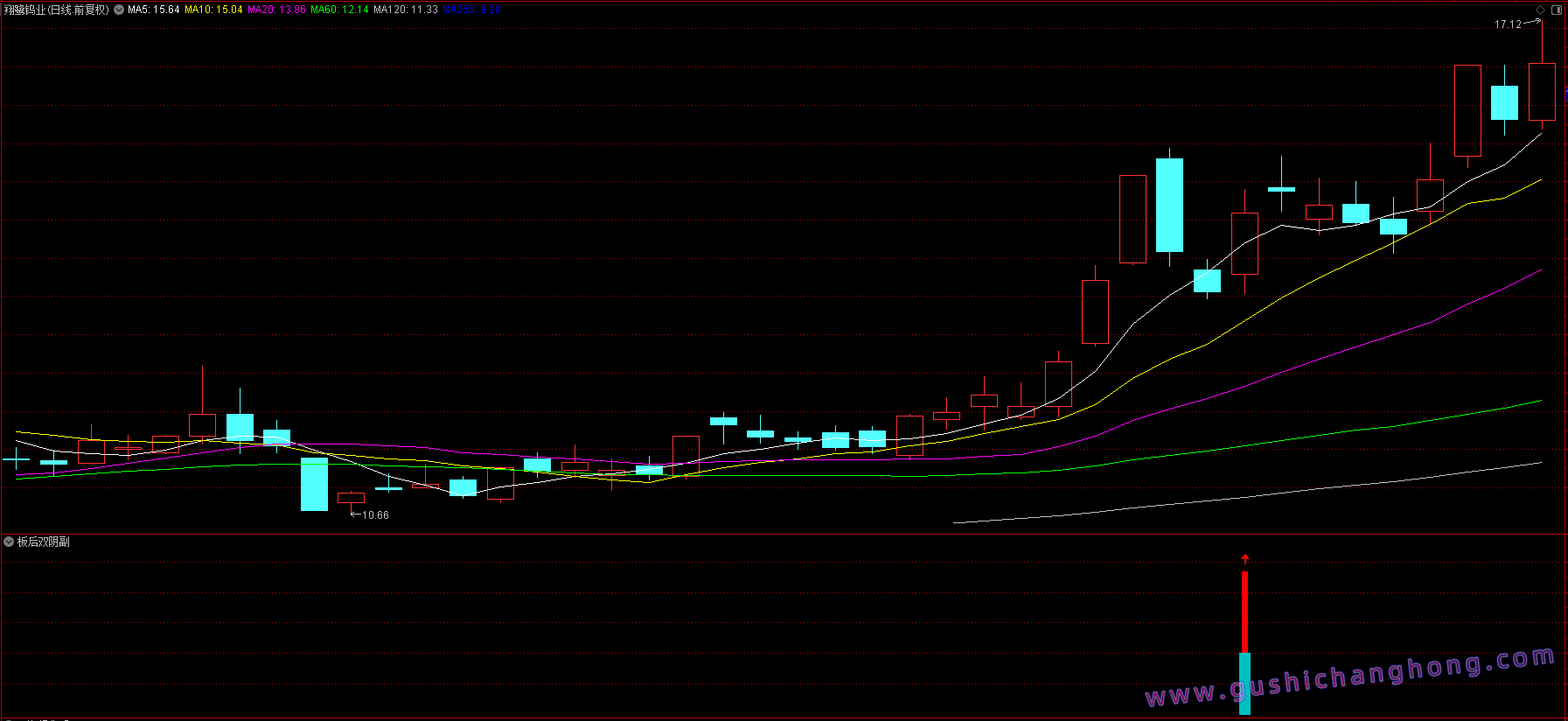Click the 翔鹭钨业 stock title label
Image resolution: width=1568 pixels, height=721 pixels.
(56, 10)
